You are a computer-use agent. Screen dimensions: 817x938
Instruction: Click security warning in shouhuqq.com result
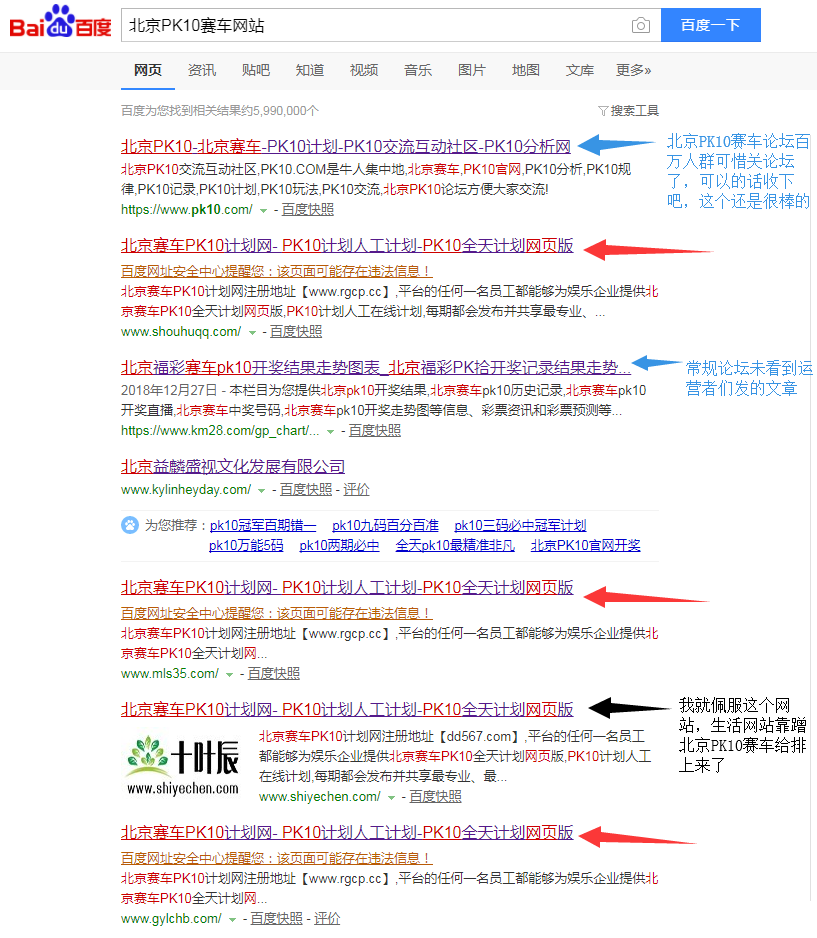276,271
